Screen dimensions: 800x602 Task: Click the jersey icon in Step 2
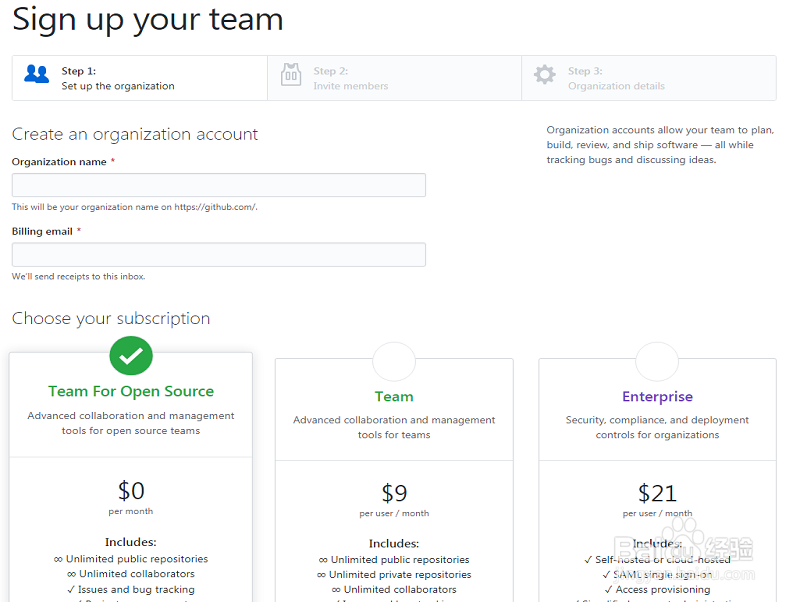tap(291, 75)
